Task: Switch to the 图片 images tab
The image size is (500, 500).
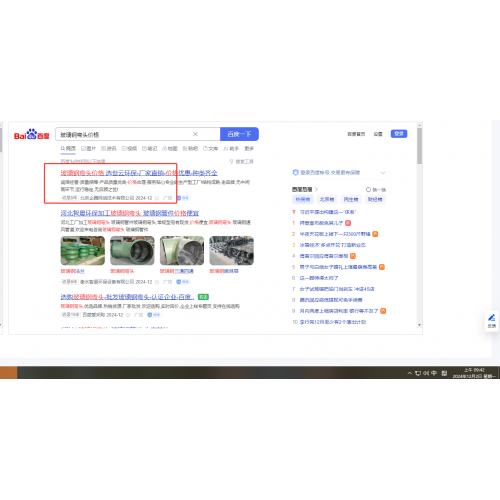Action: [x=88, y=148]
